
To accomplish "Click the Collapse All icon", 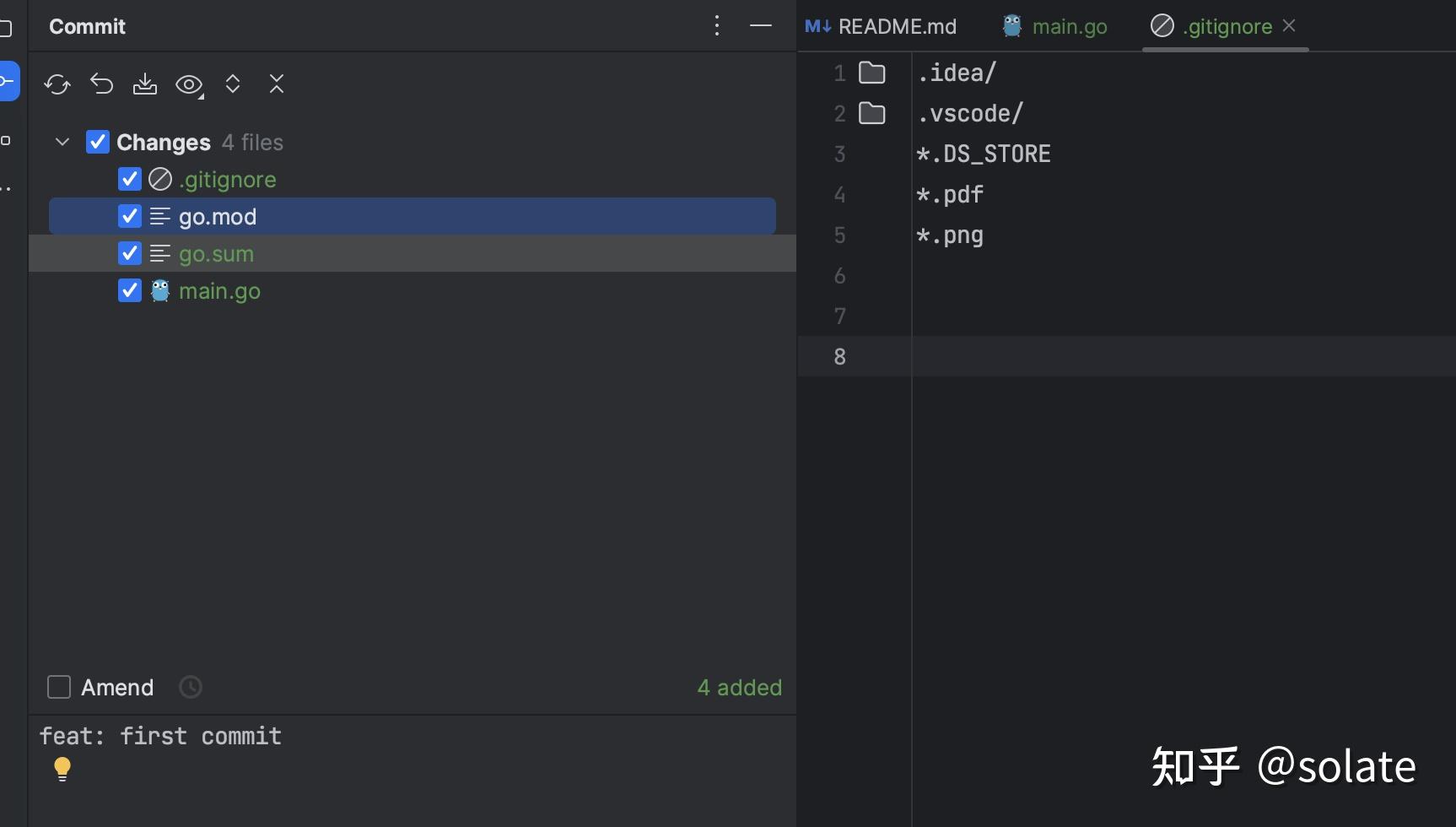I will click(x=277, y=84).
